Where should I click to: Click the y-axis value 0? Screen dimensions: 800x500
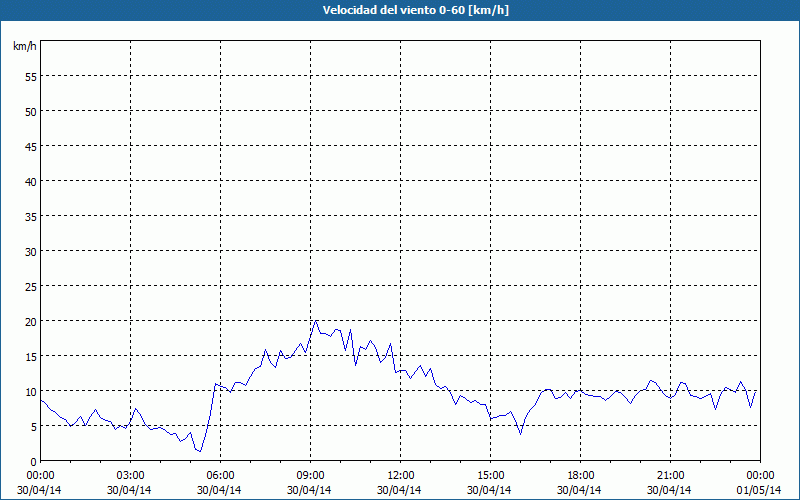pos(34,462)
